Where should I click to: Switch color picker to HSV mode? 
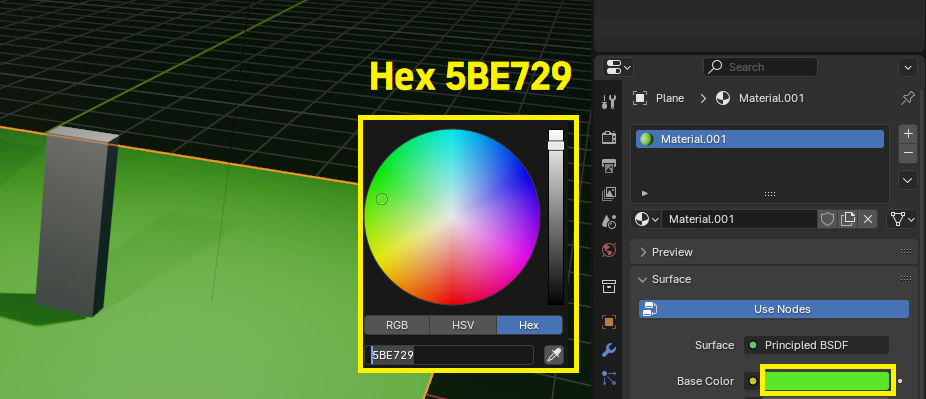coord(463,325)
